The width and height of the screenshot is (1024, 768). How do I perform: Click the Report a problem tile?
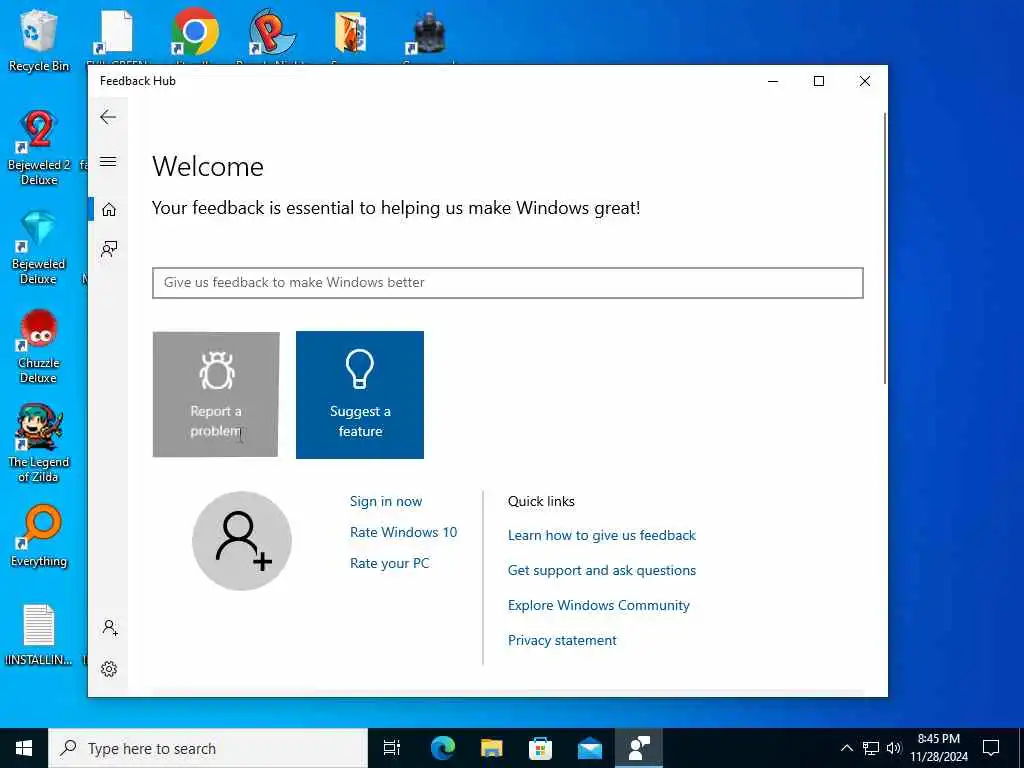point(216,394)
